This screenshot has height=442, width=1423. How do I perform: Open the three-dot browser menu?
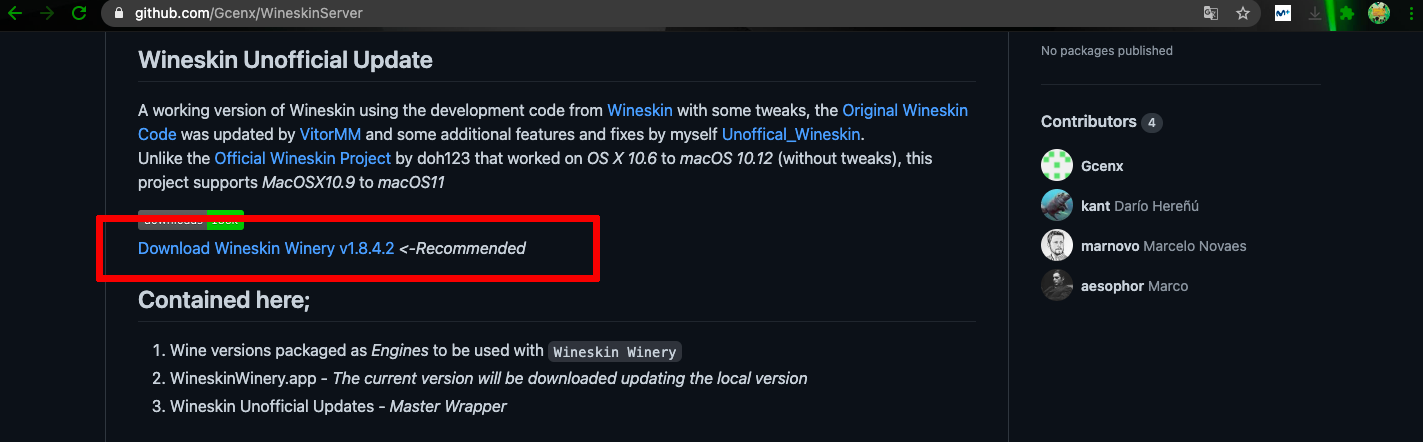[x=1410, y=14]
